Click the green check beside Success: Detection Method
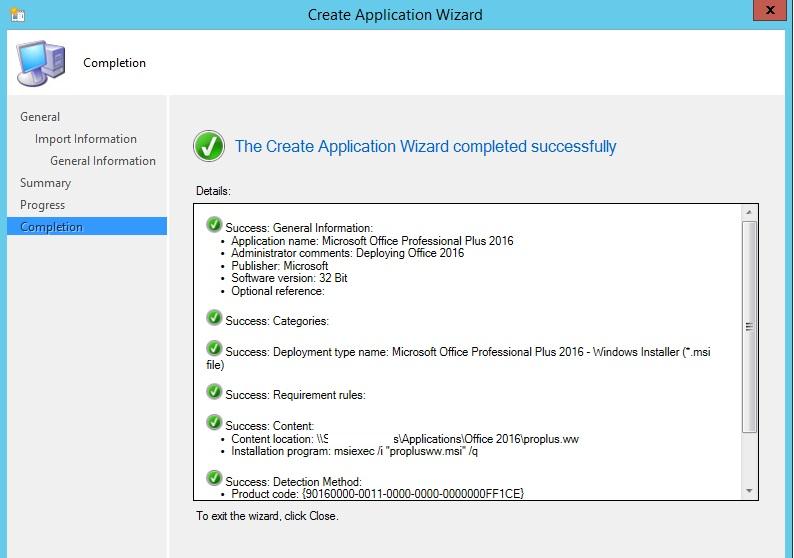Screen dimensions: 794x558 point(214,478)
